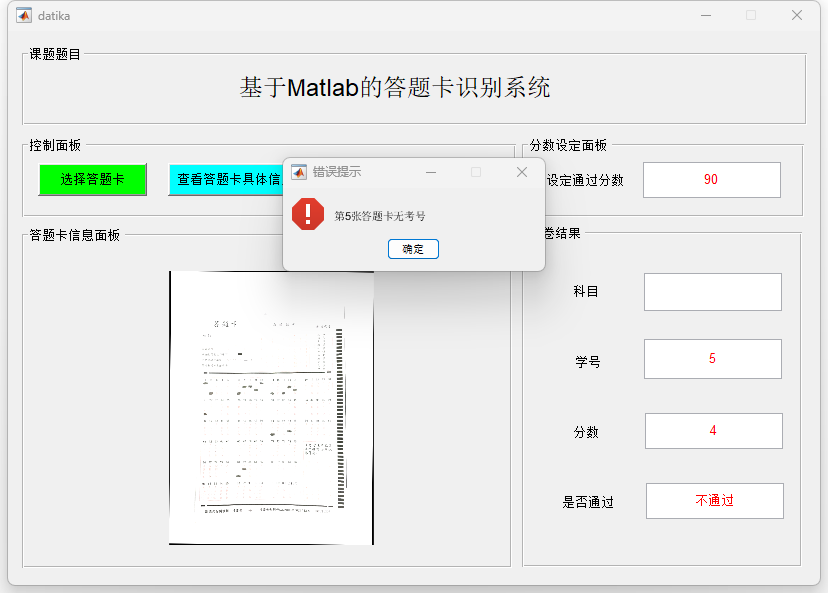
Task: Click the minimize button of the 错误提示 dialog
Action: tap(431, 172)
